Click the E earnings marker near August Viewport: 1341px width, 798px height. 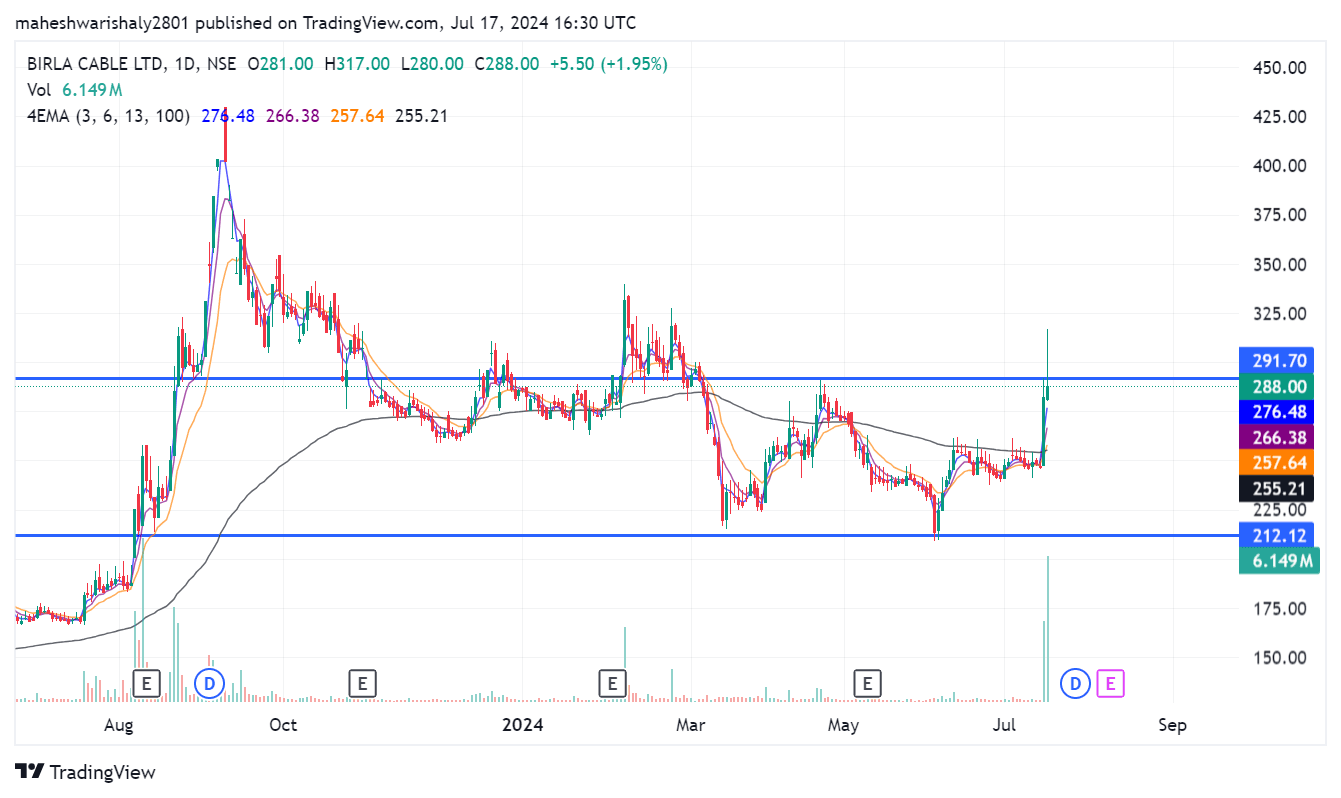pyautogui.click(x=147, y=684)
